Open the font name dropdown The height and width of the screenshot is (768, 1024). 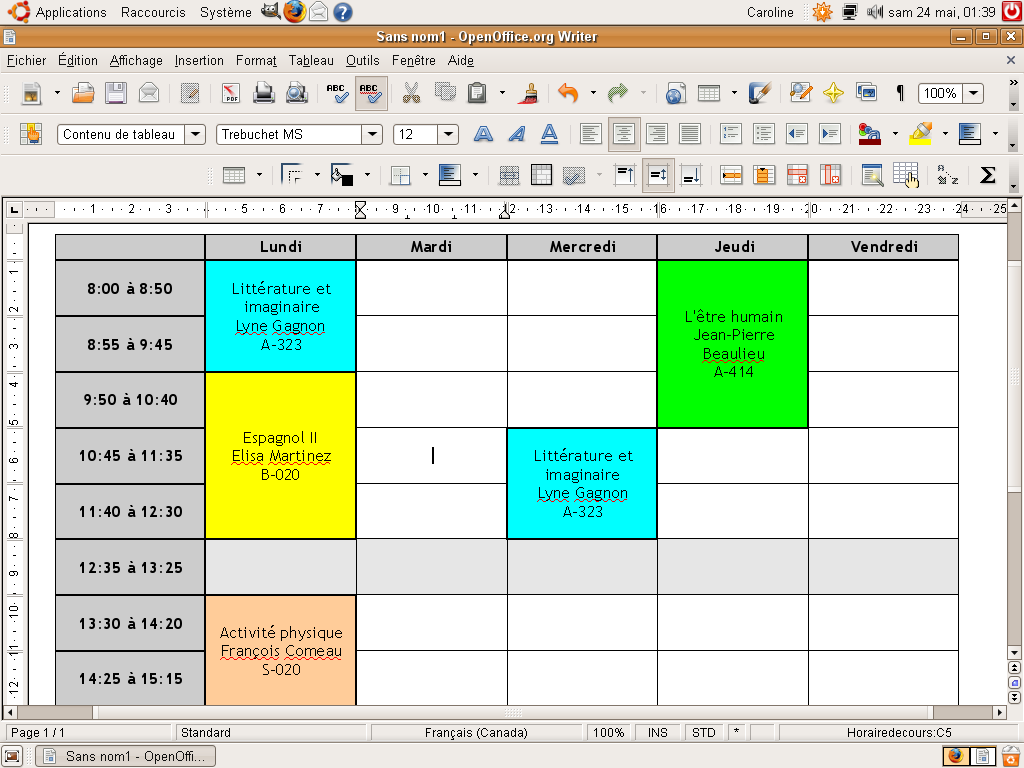click(372, 134)
